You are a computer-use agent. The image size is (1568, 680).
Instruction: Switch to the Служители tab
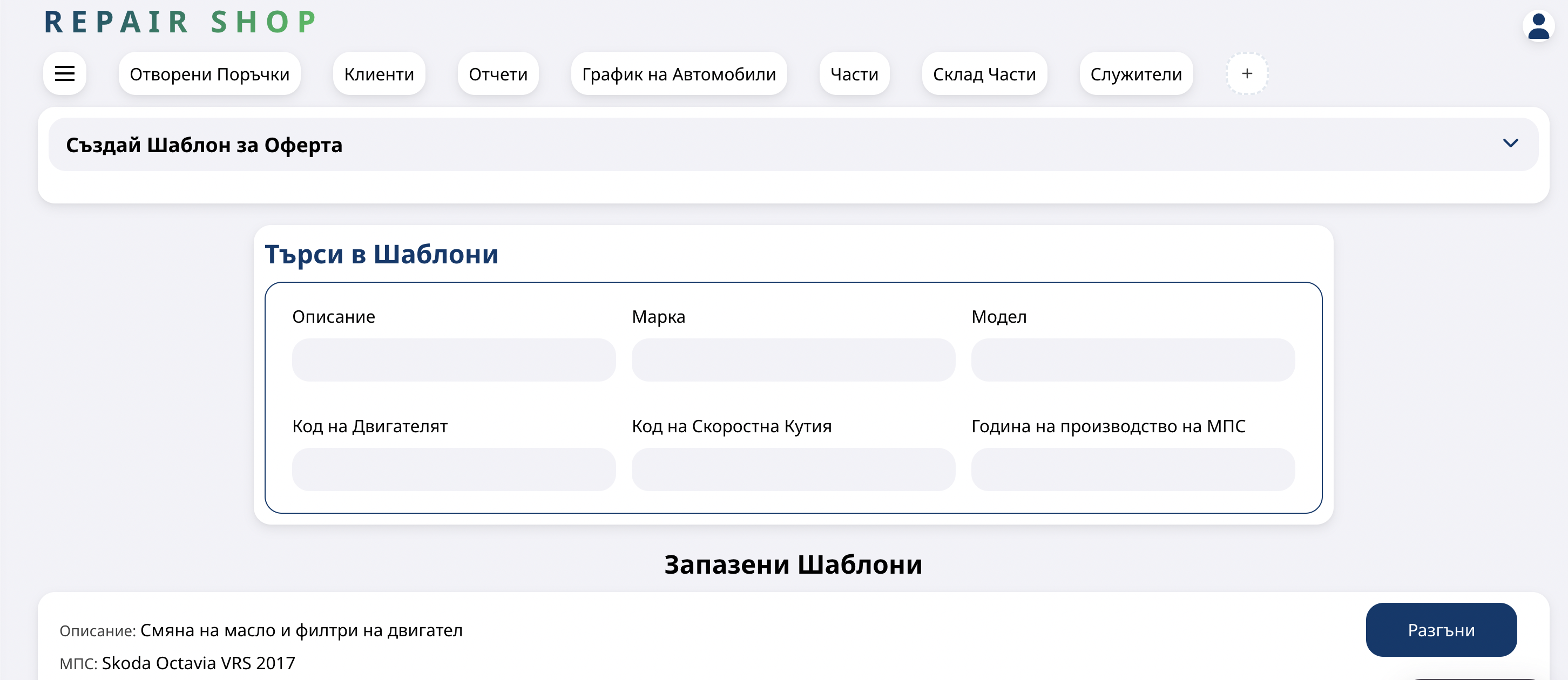pos(1136,73)
